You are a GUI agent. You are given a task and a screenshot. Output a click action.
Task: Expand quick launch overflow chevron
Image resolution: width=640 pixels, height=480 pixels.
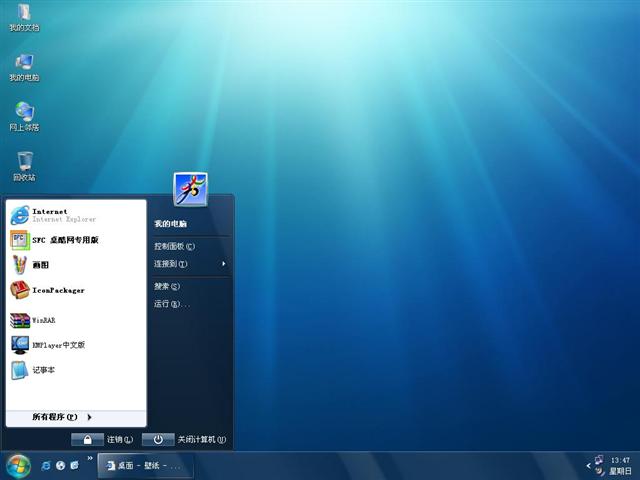(90, 458)
